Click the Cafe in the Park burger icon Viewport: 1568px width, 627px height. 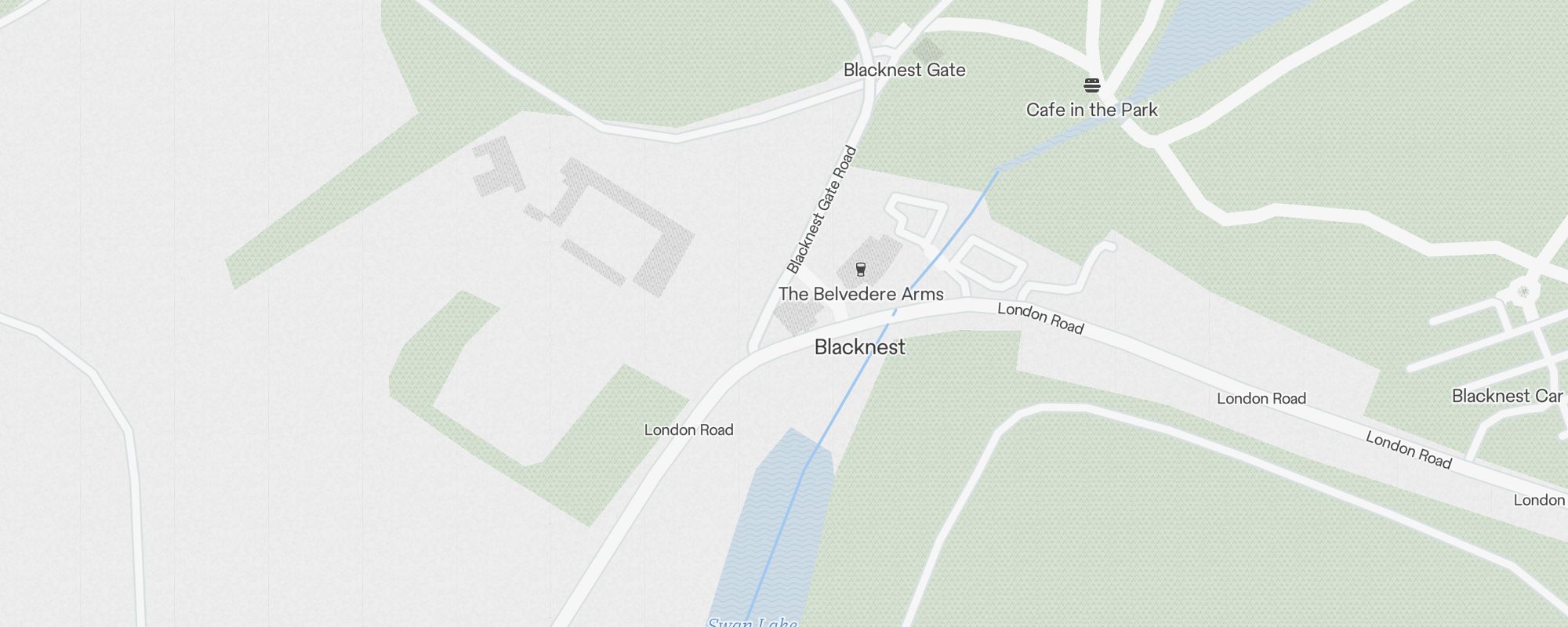1092,85
